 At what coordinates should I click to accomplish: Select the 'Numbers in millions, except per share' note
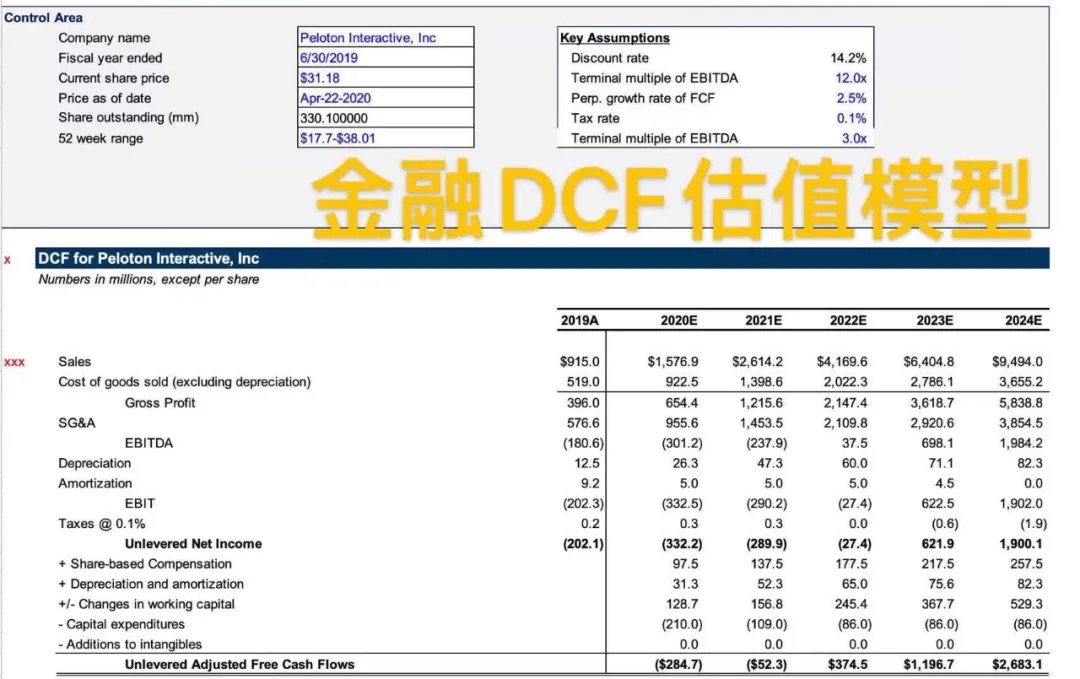[149, 279]
